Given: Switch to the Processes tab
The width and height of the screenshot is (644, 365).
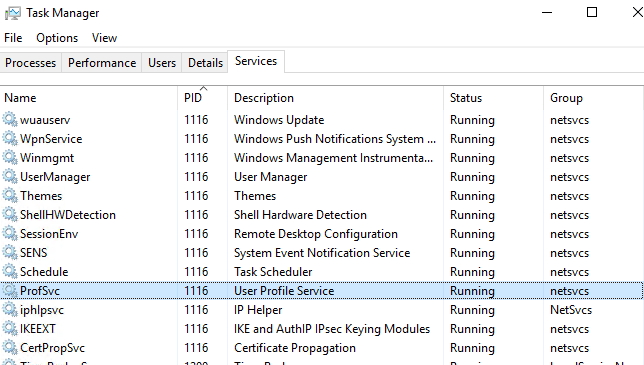Looking at the screenshot, I should [30, 63].
